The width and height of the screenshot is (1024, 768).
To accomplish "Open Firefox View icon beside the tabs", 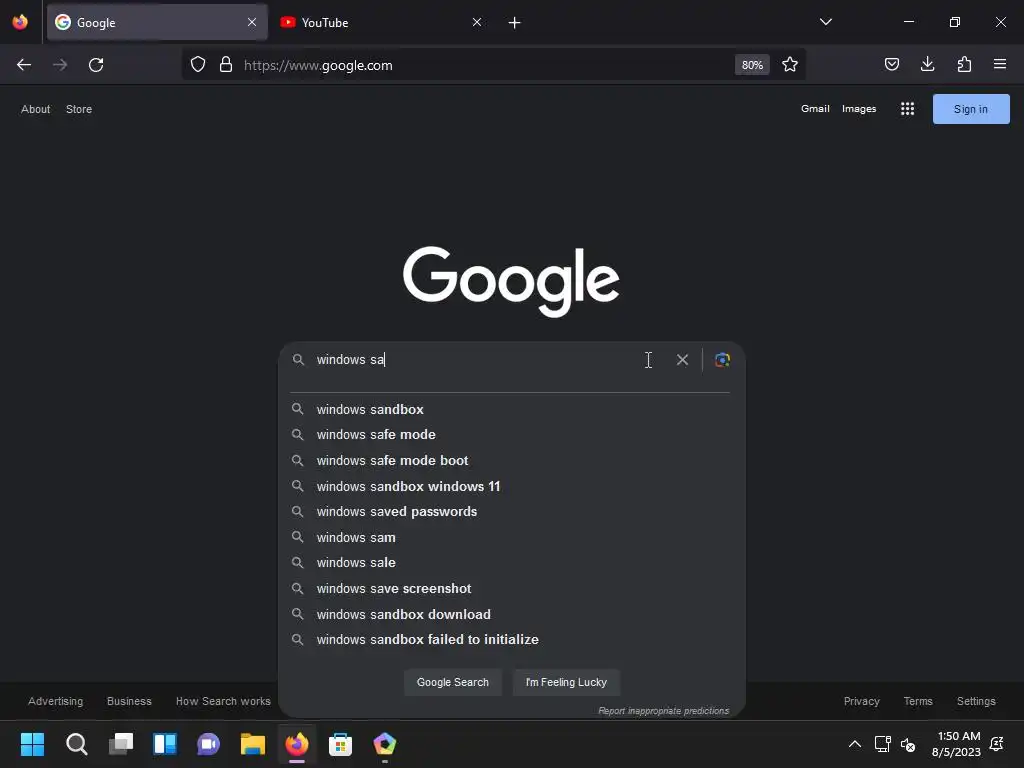I will point(20,22).
